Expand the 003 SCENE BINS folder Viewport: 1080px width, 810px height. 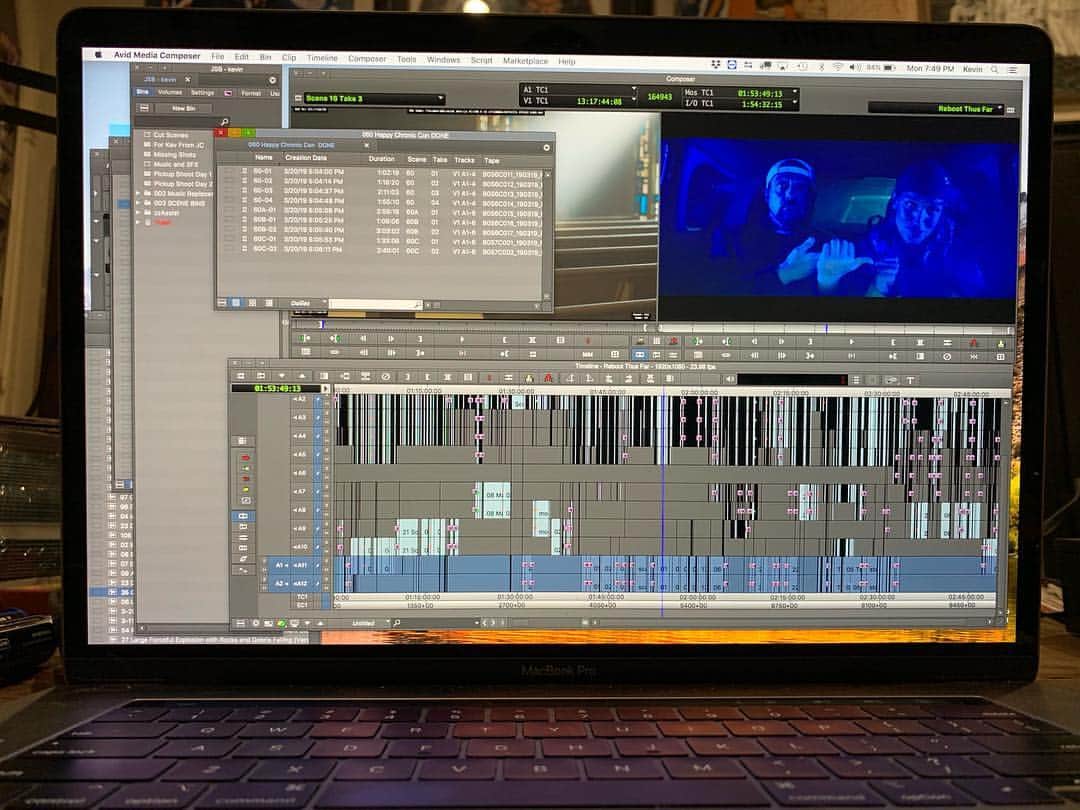138,203
